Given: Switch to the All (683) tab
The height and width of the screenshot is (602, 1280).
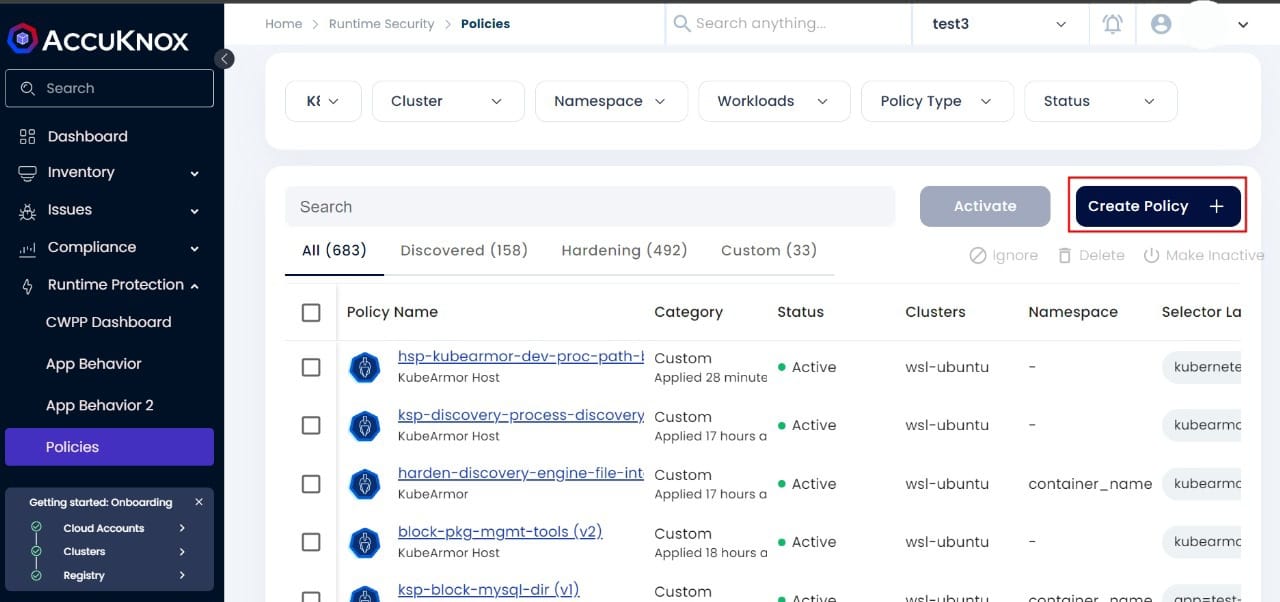Looking at the screenshot, I should tap(334, 250).
